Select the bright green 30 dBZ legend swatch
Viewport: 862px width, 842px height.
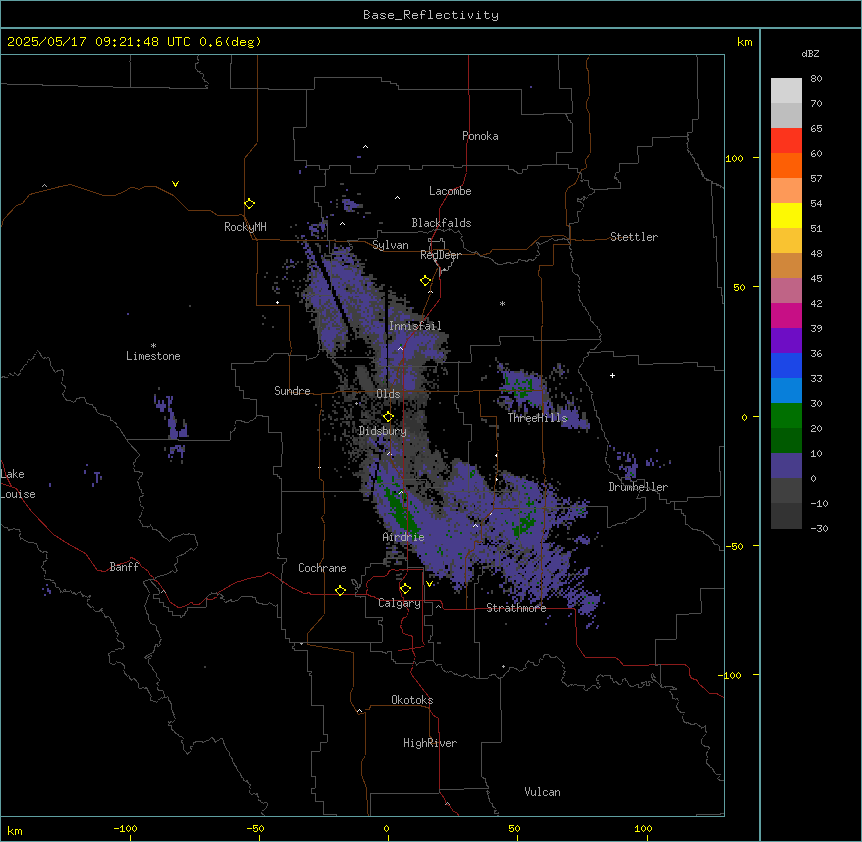point(786,416)
